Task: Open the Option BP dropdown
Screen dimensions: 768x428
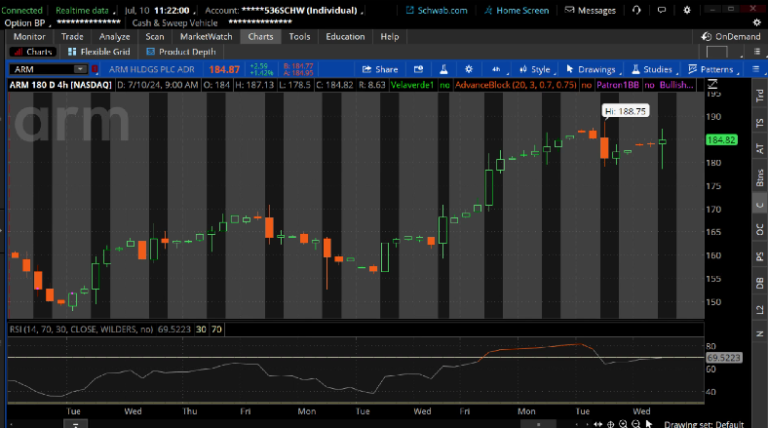Action: tap(27, 23)
